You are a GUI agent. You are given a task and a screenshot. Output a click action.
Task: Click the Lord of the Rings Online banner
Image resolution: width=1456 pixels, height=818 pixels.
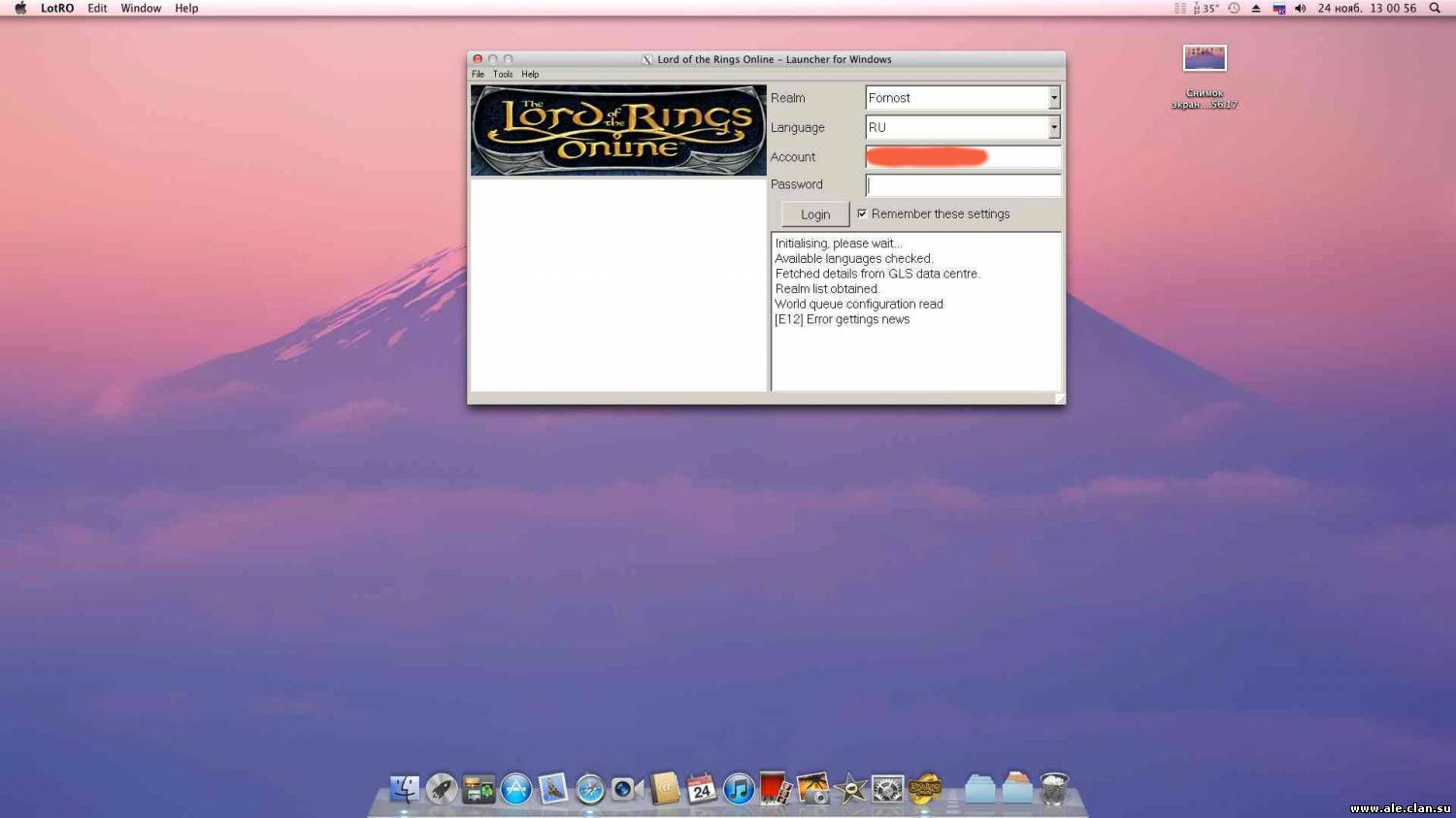click(x=618, y=130)
